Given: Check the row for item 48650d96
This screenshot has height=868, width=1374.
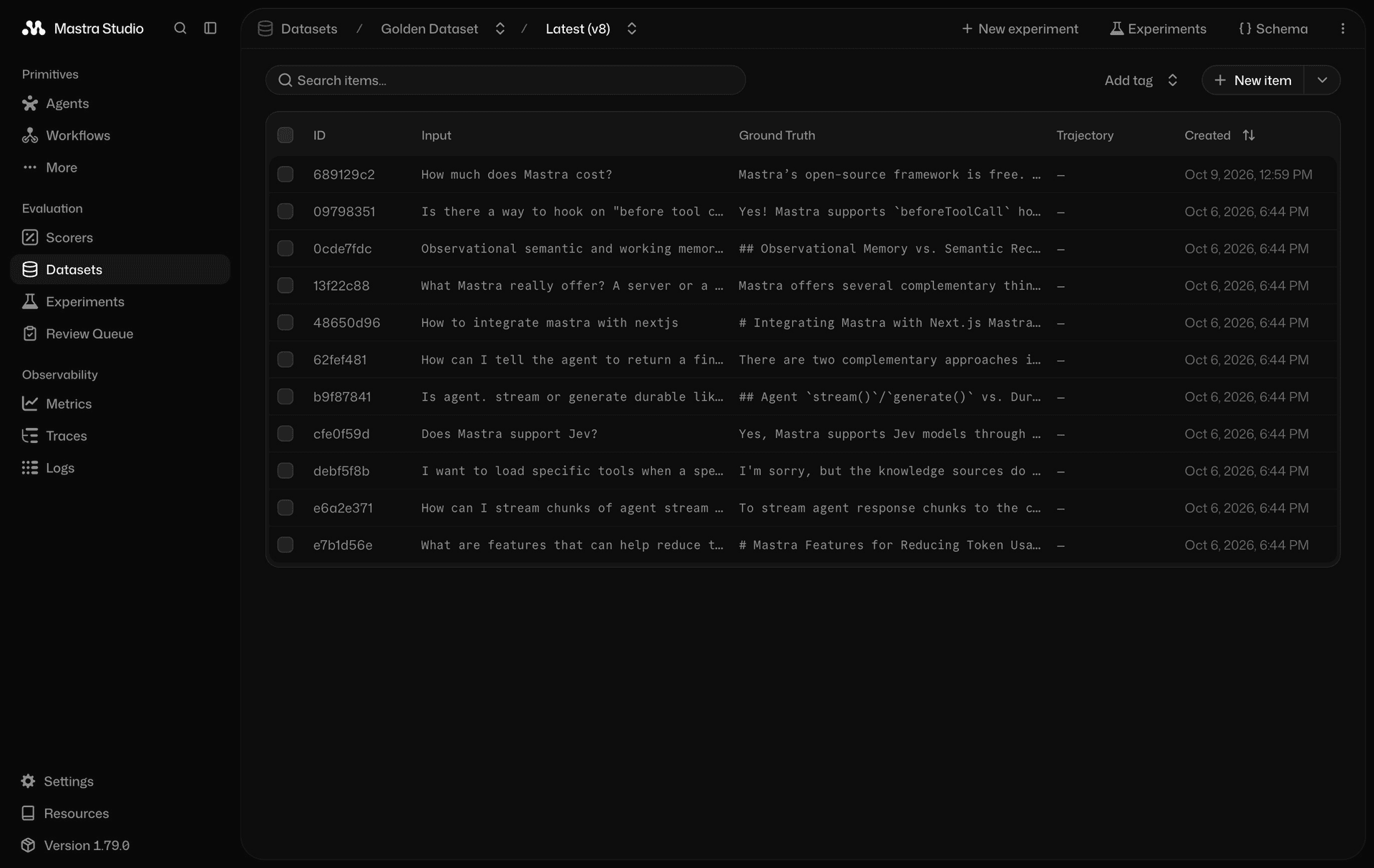Looking at the screenshot, I should (x=286, y=323).
